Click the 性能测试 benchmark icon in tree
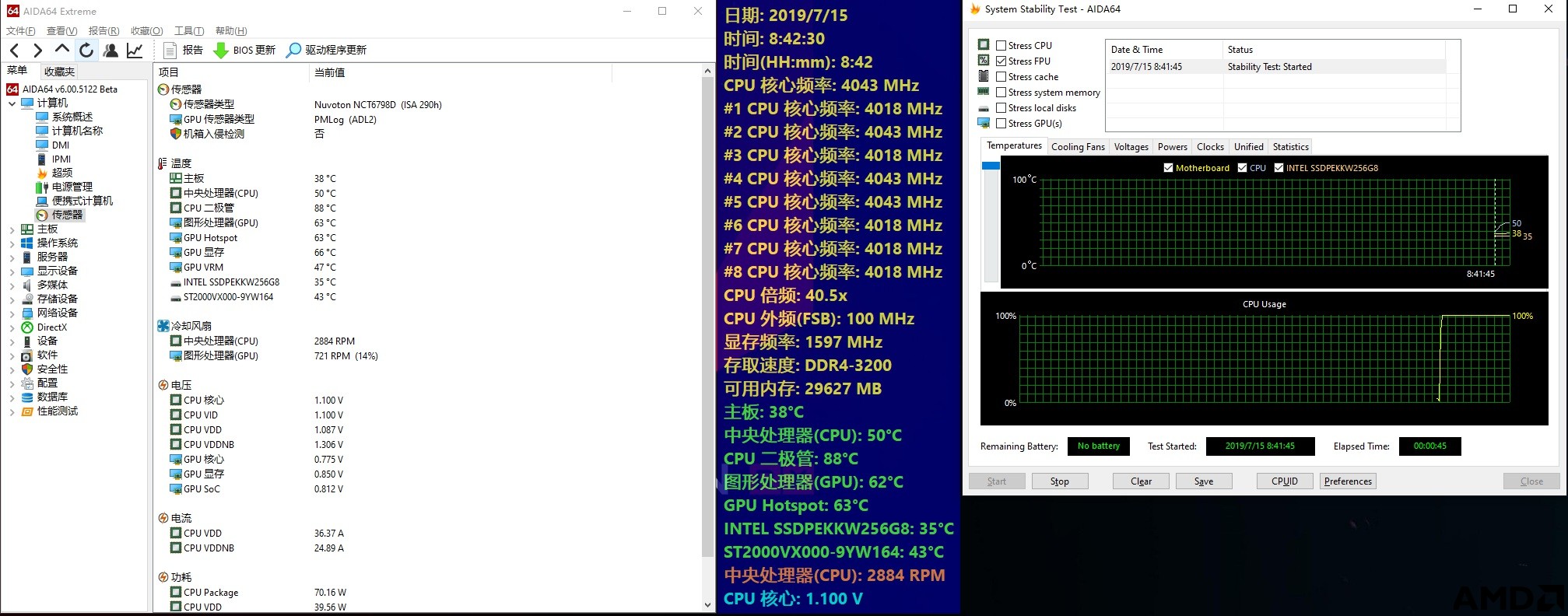This screenshot has height=616, width=1568. (27, 411)
